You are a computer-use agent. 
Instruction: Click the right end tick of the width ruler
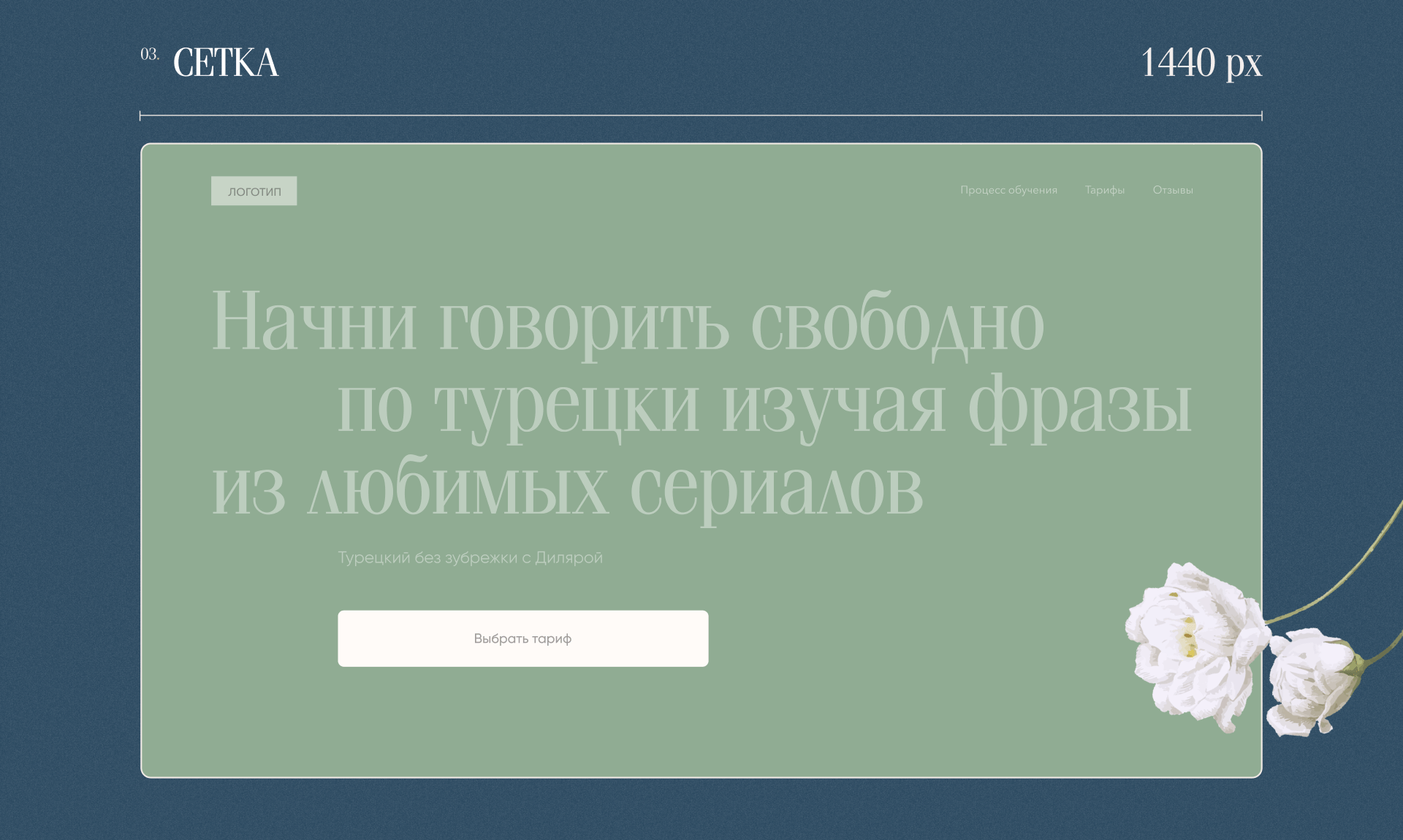coord(1261,115)
